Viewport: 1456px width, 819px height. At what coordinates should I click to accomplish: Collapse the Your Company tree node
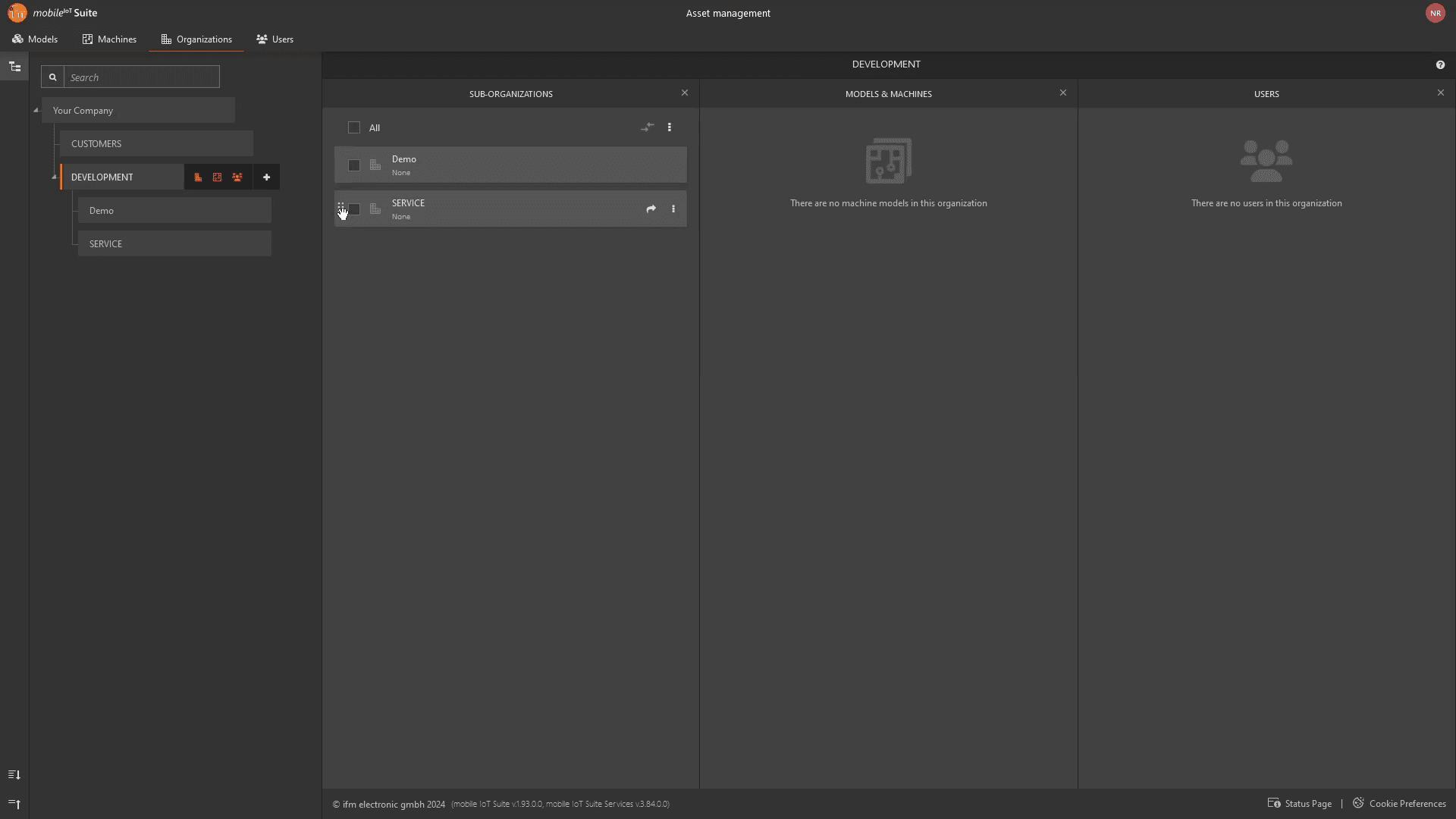36,111
